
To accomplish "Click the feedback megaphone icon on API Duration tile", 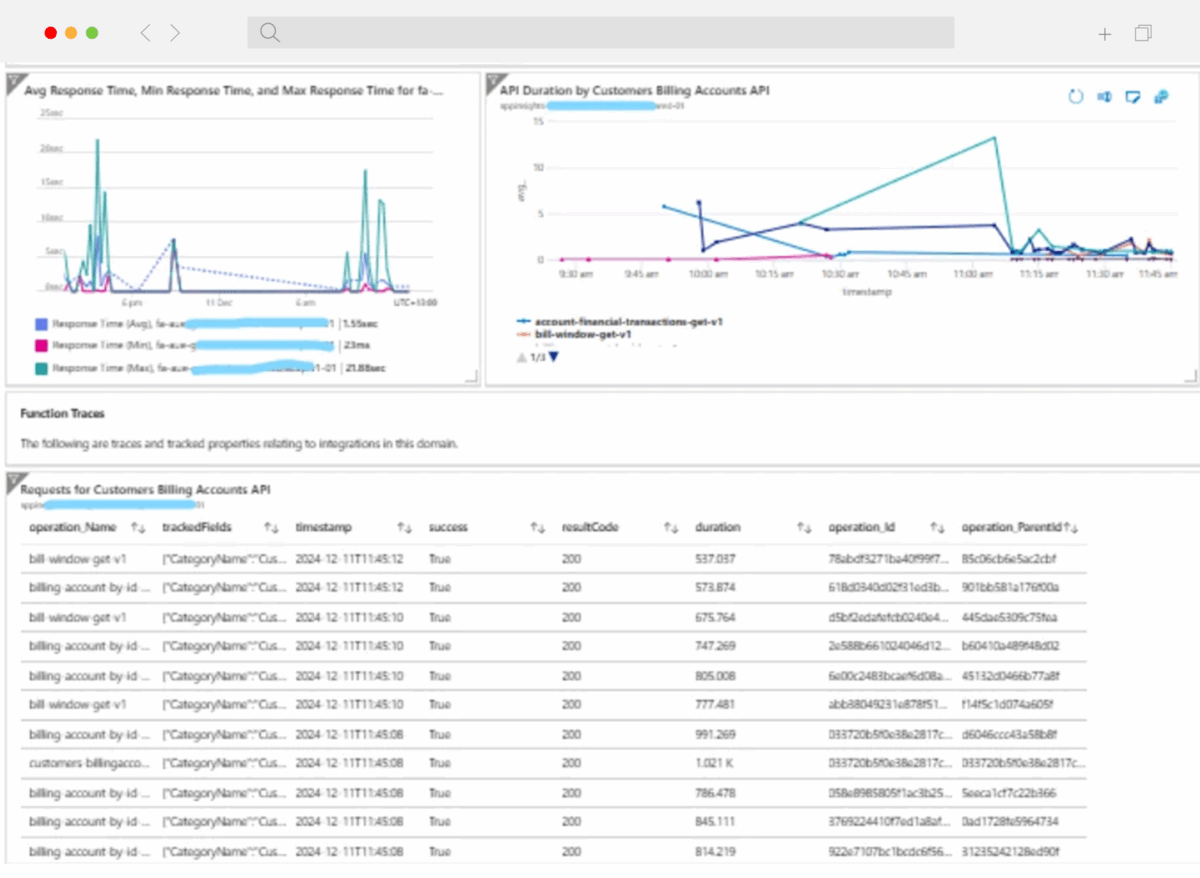I will (x=1104, y=97).
